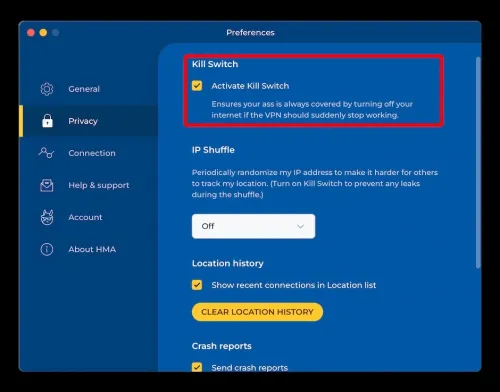Close the Preferences window with red button
Screen dimensions: 500x392
(31, 33)
